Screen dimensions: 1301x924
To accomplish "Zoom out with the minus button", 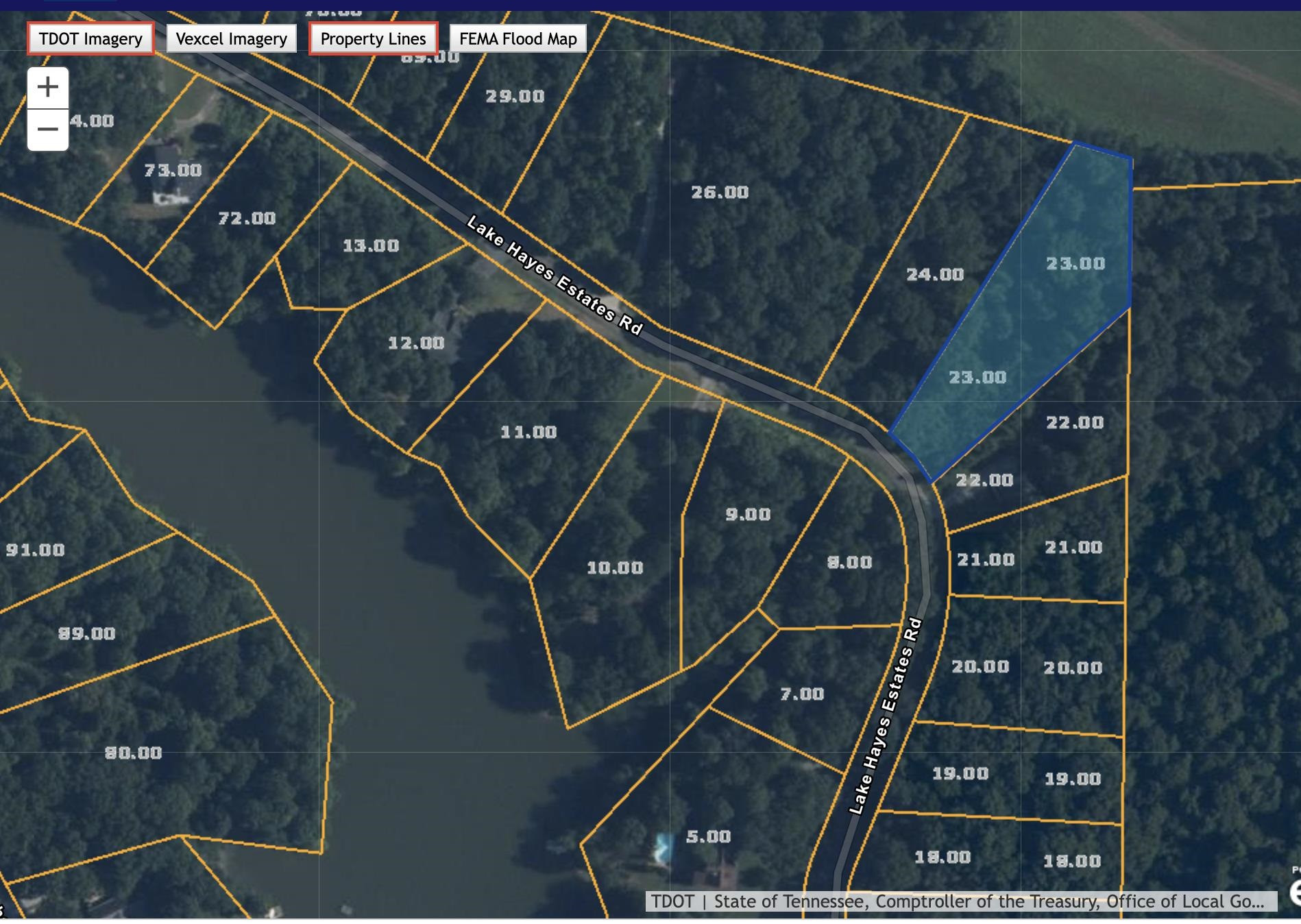I will pos(47,130).
